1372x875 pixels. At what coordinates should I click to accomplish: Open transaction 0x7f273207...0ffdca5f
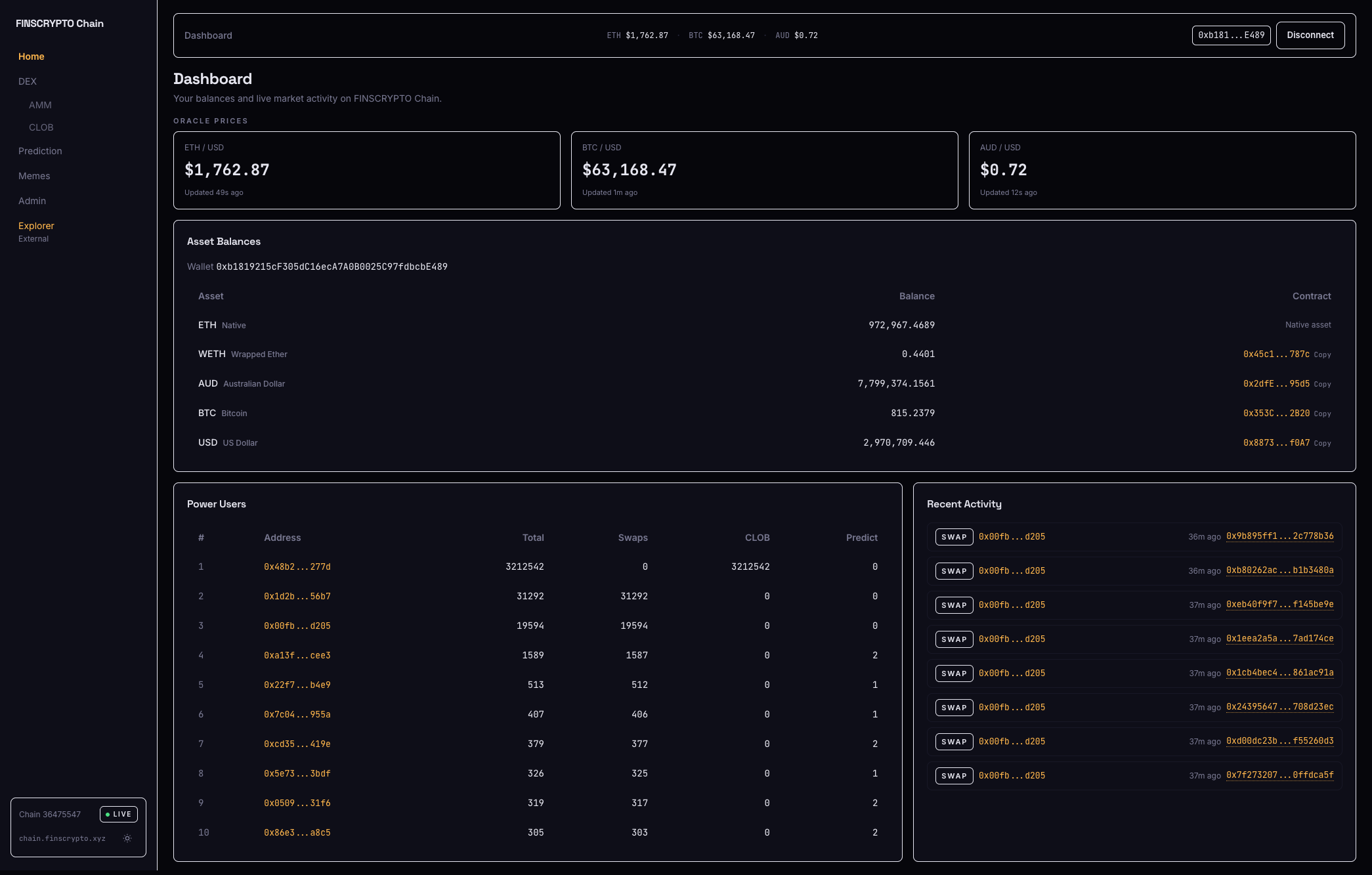coord(1280,775)
